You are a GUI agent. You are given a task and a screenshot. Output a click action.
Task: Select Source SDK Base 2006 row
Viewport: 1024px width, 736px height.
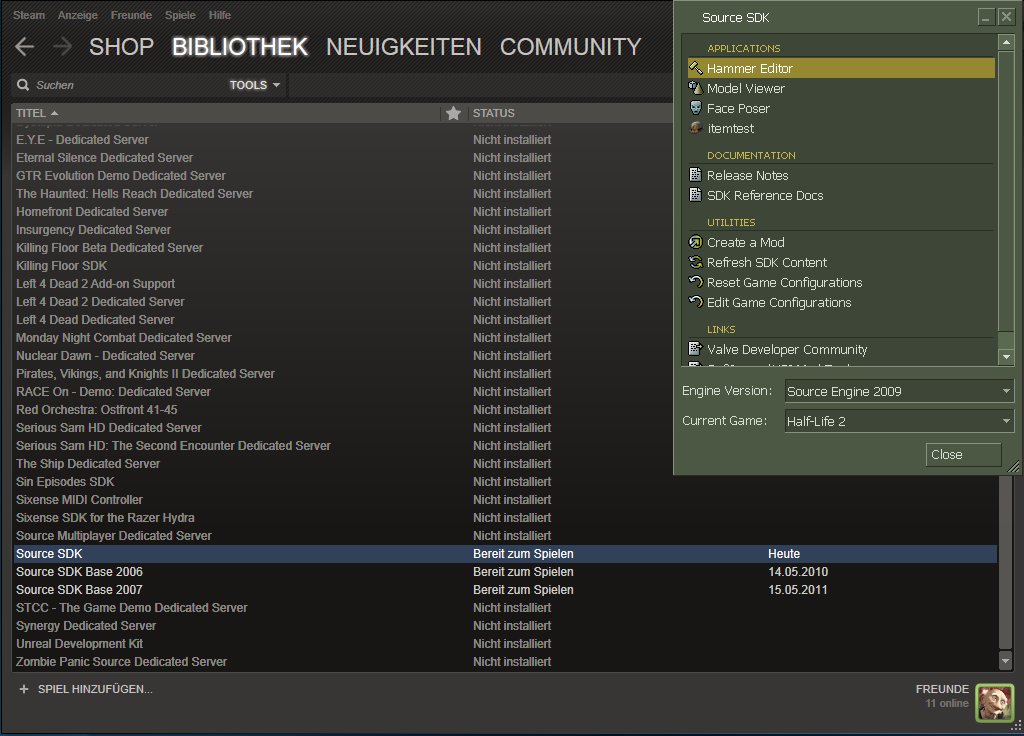[505, 571]
